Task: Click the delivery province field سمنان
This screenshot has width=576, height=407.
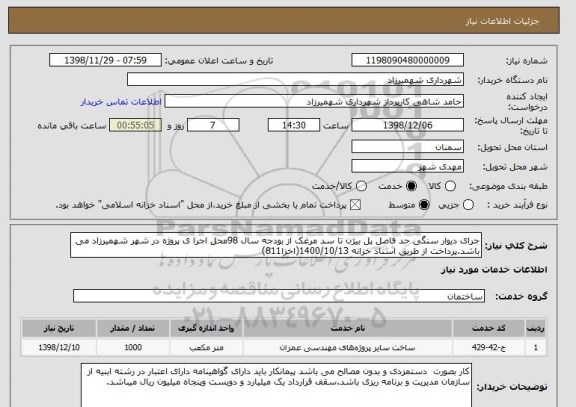Action: tap(407, 147)
